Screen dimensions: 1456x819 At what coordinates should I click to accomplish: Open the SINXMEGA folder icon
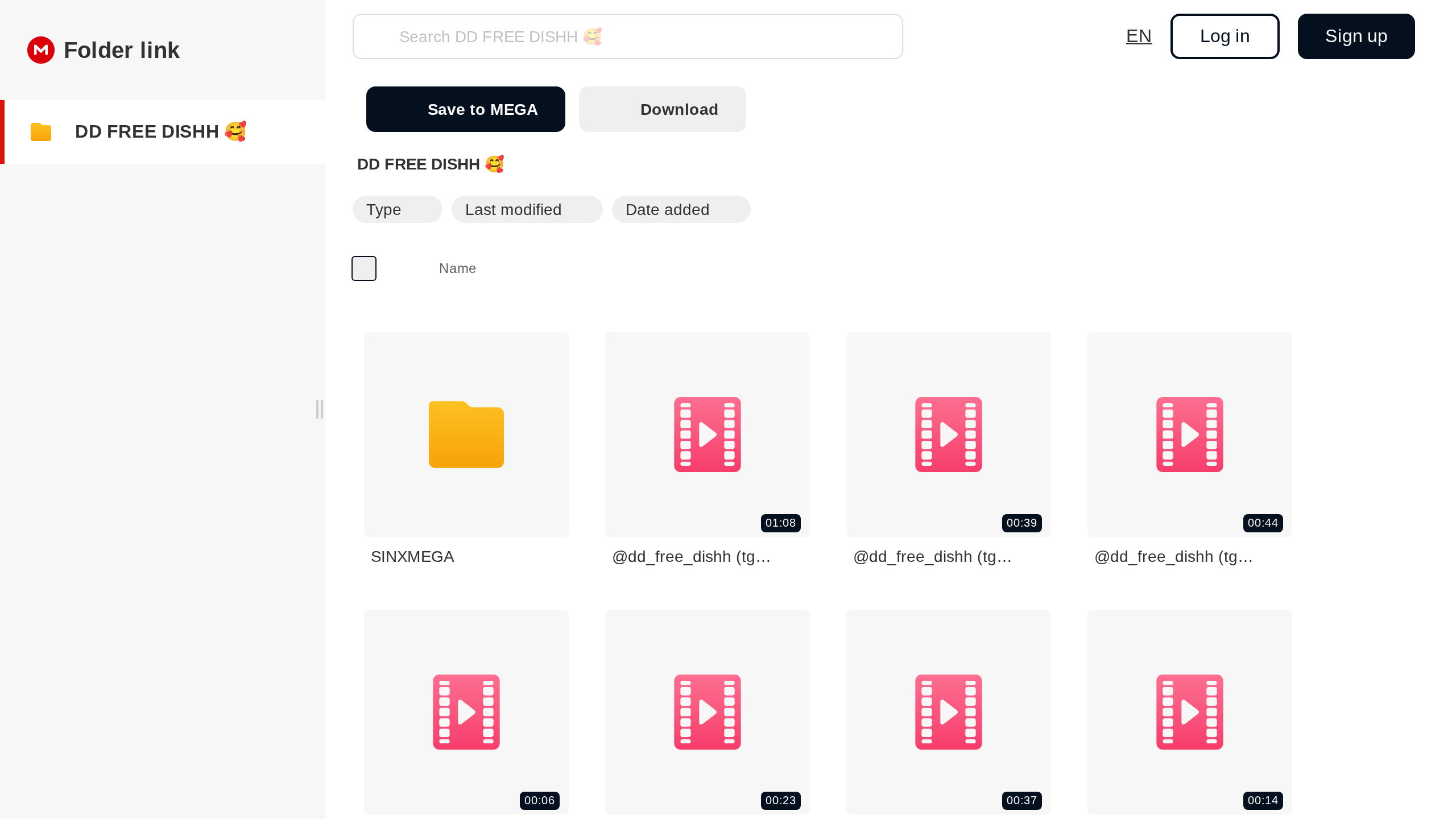point(466,435)
